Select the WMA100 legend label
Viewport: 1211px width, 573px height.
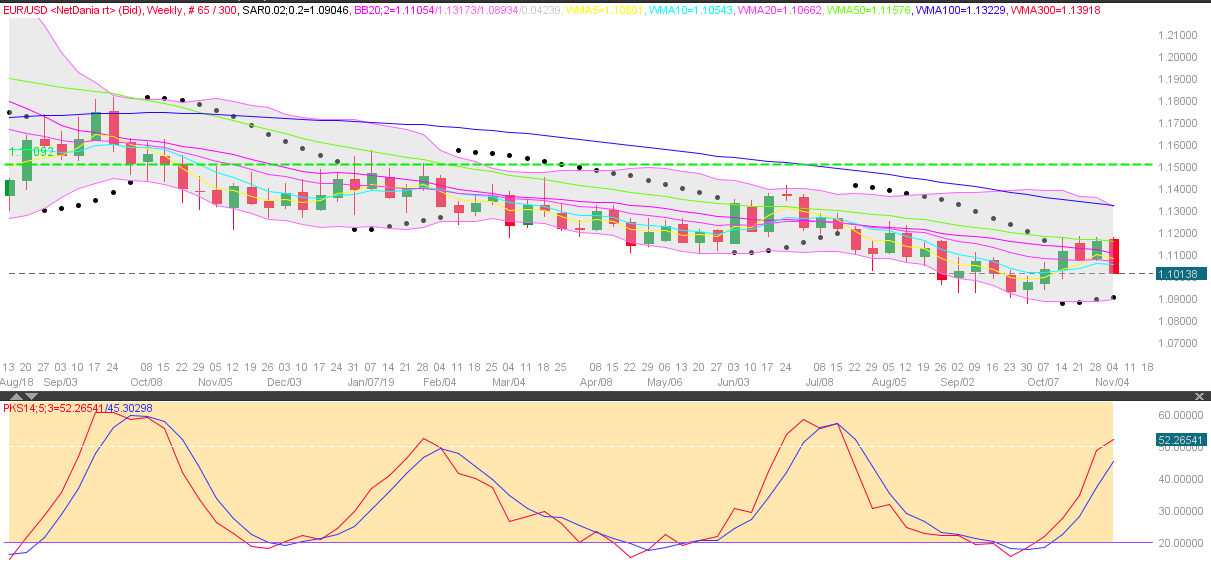(x=955, y=8)
